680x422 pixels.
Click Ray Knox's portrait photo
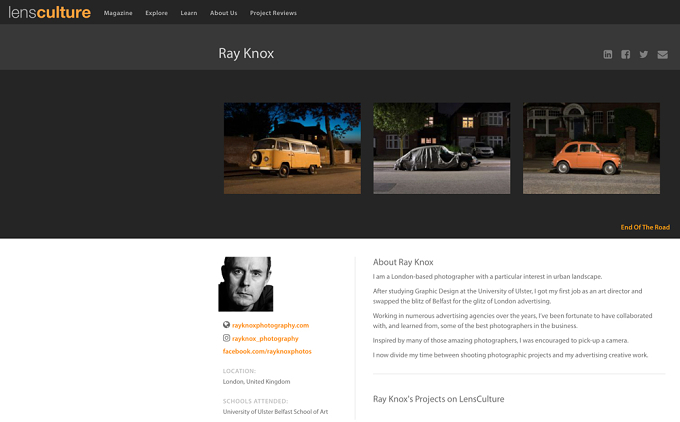(x=246, y=284)
